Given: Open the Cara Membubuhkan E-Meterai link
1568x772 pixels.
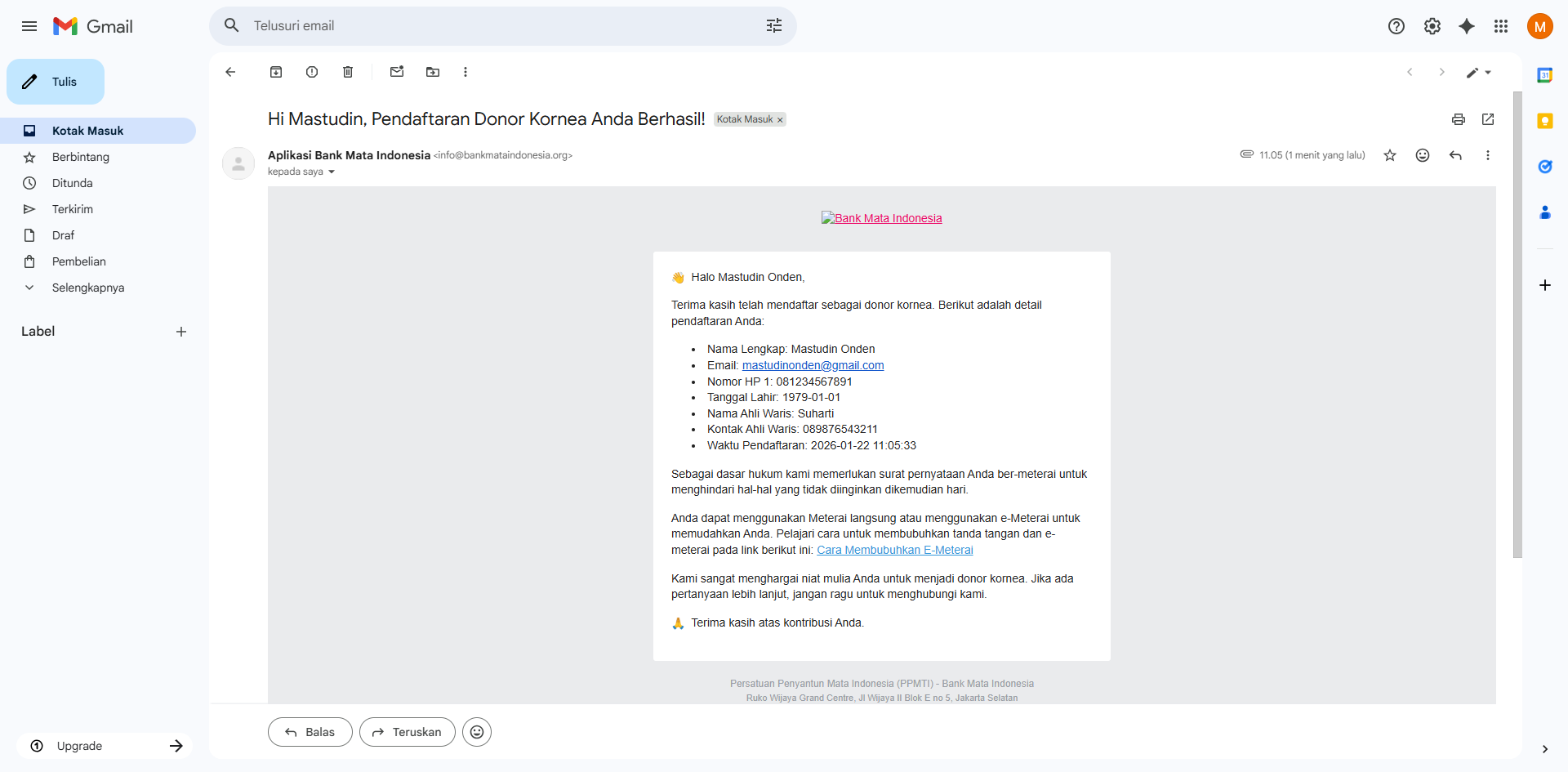Looking at the screenshot, I should point(894,550).
